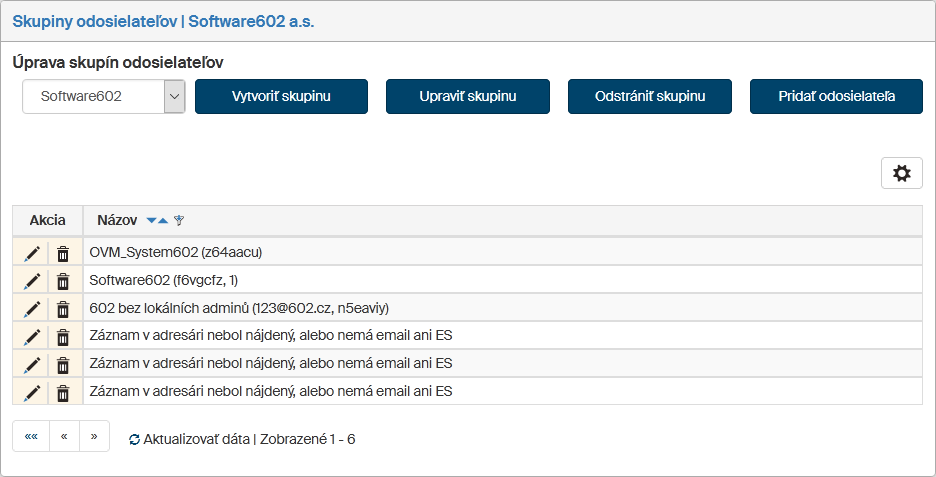Sort Názov column ascending with up arrow

[x=163, y=221]
